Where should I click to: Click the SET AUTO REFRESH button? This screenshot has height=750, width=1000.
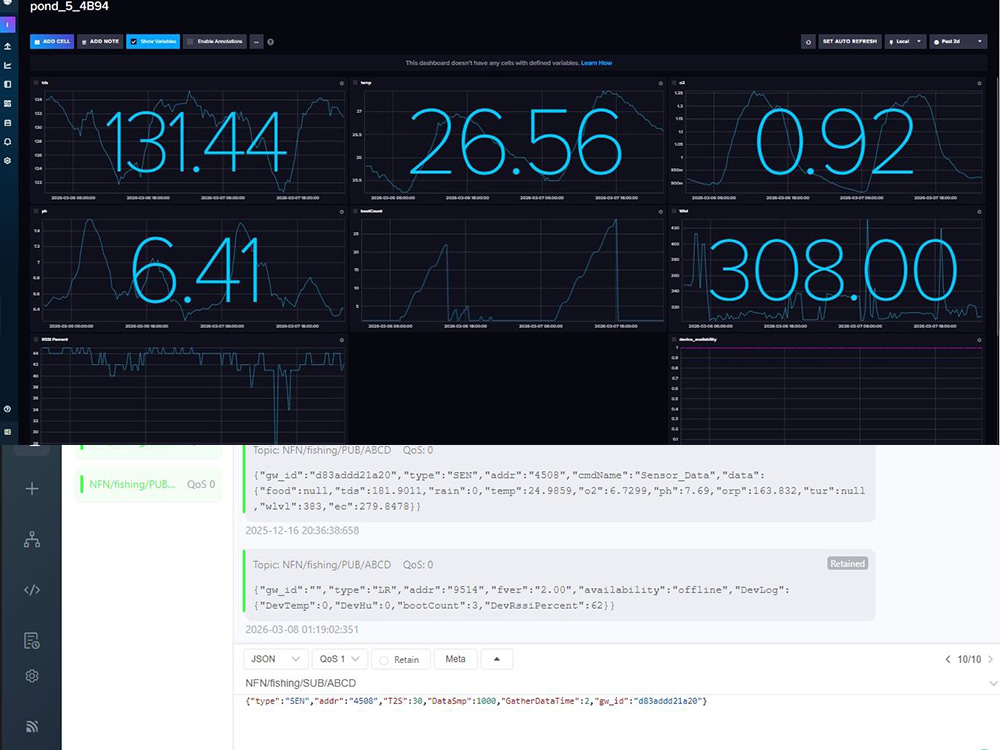(849, 41)
